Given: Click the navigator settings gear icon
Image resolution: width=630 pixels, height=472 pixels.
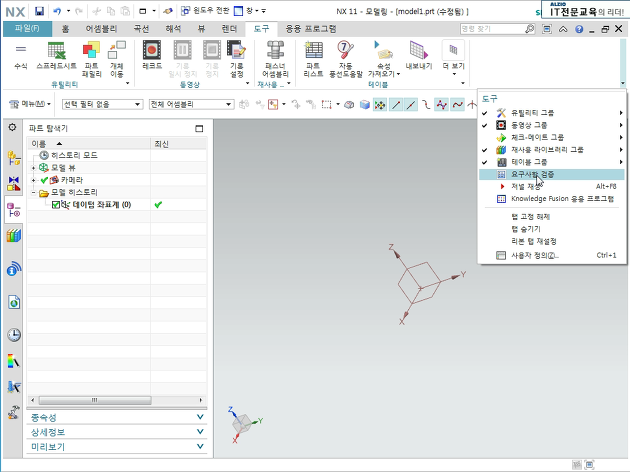Looking at the screenshot, I should pos(12,127).
